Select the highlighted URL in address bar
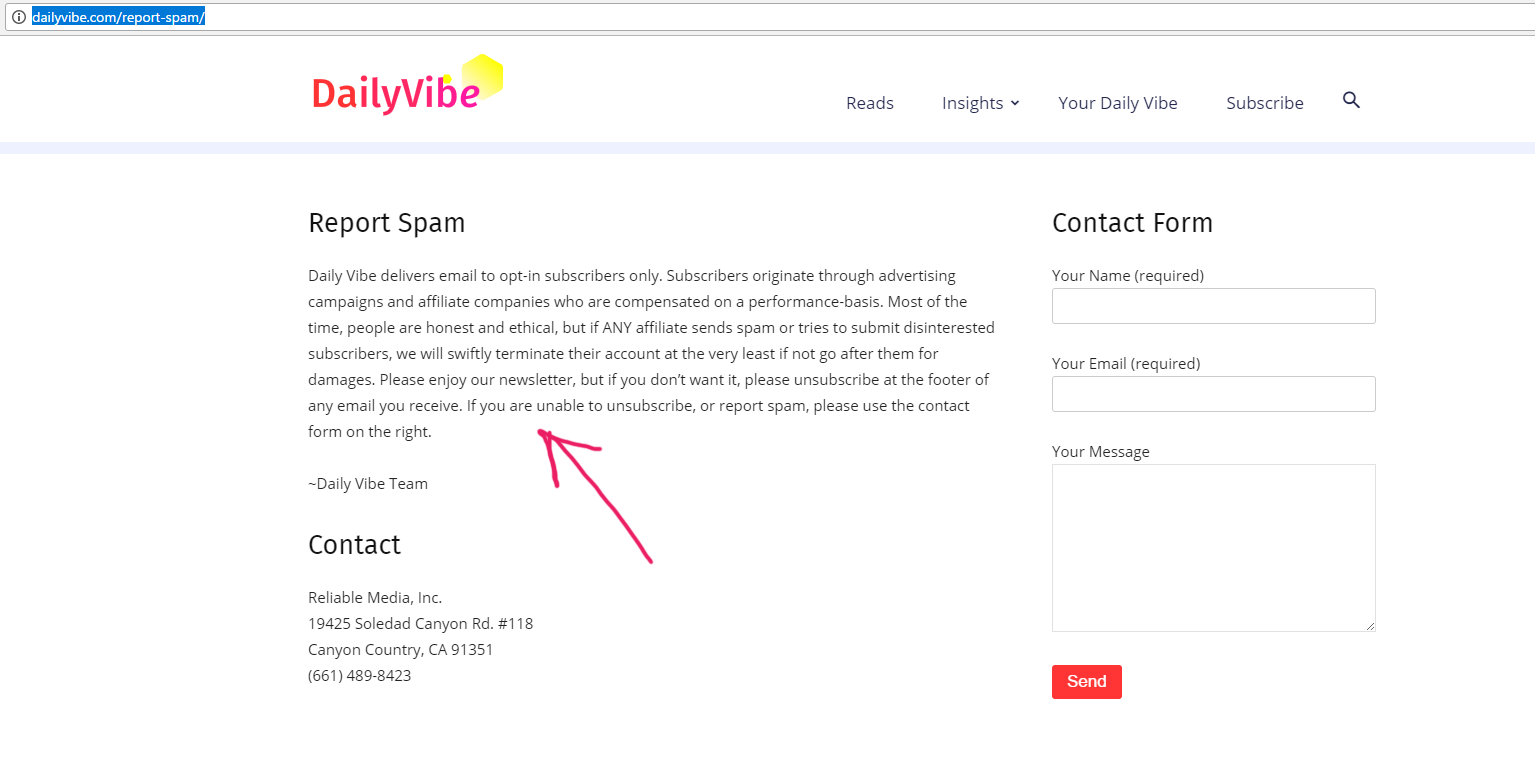 [x=118, y=17]
